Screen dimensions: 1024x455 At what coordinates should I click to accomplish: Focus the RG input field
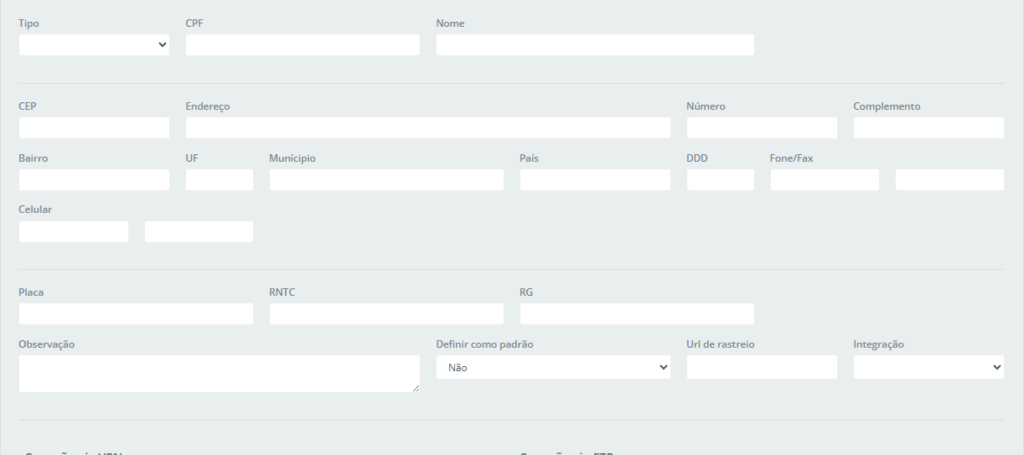tap(636, 314)
